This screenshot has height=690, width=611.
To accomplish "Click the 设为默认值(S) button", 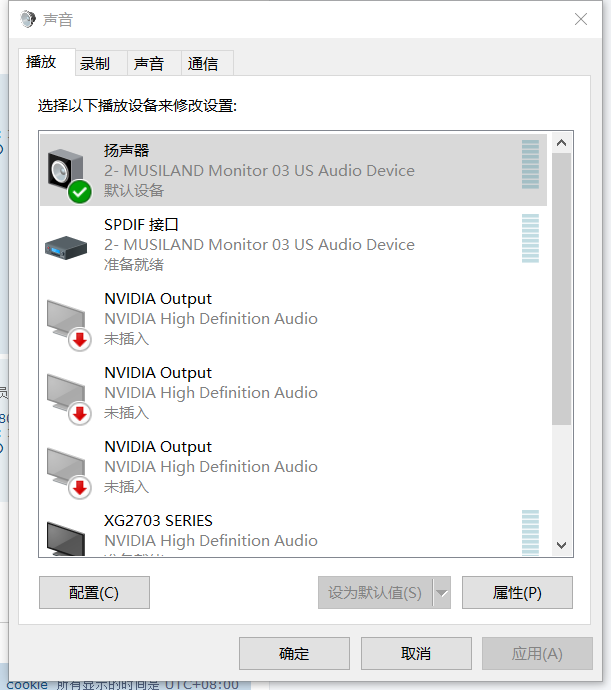I will click(375, 592).
